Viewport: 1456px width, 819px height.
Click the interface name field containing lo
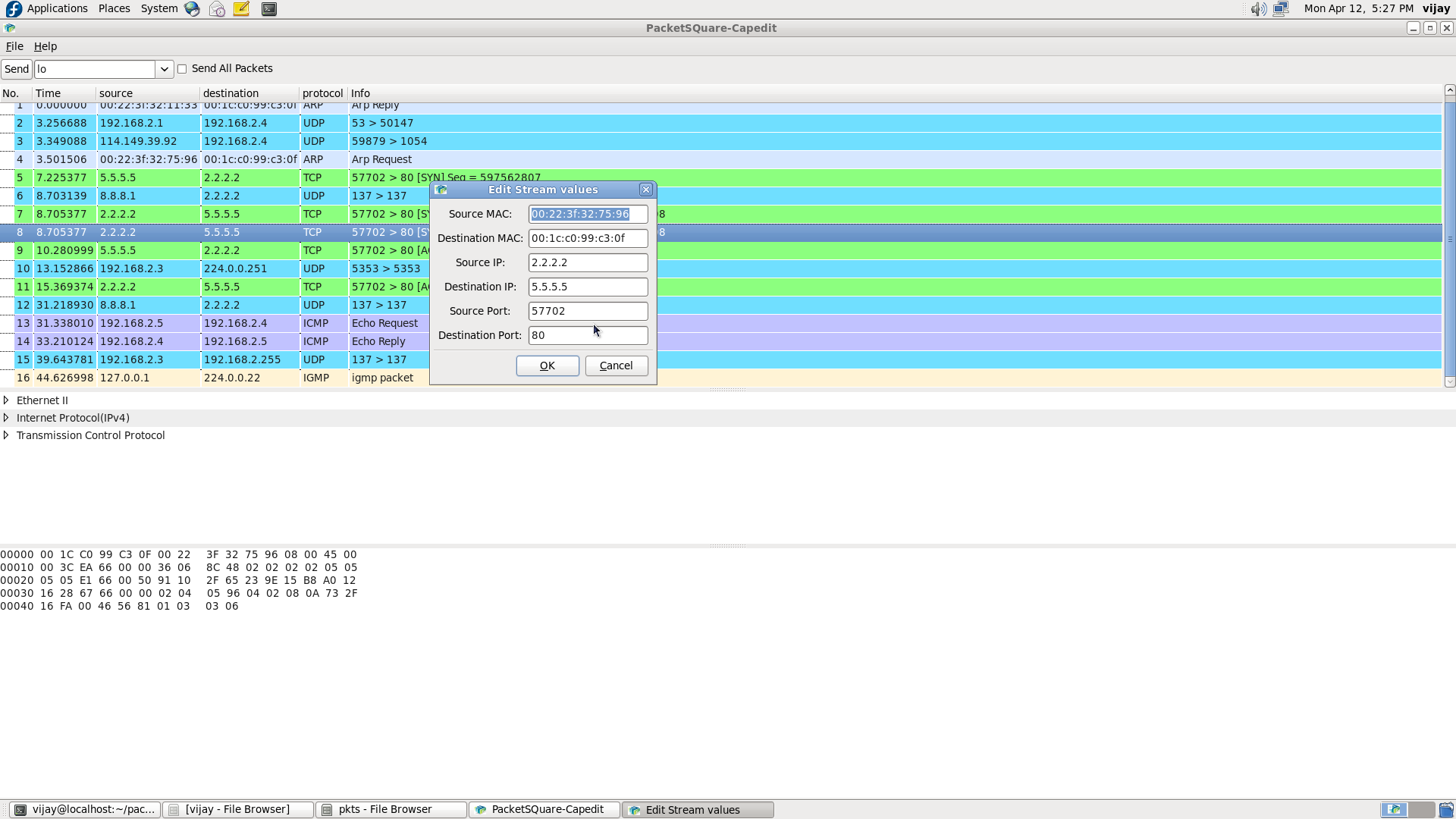[x=95, y=69]
